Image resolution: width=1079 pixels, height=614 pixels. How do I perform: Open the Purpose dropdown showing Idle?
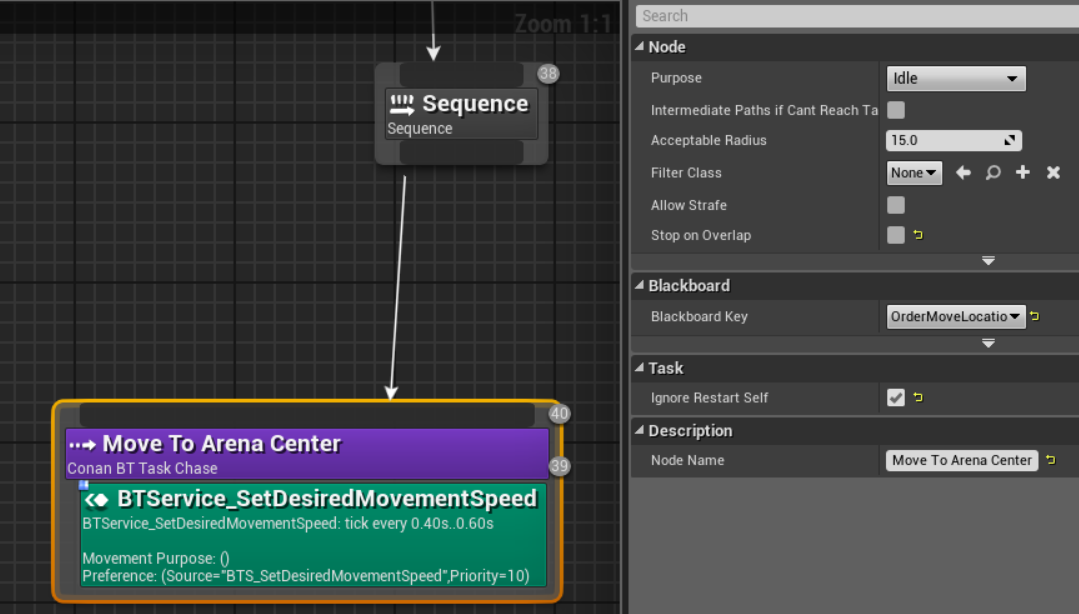tap(955, 79)
